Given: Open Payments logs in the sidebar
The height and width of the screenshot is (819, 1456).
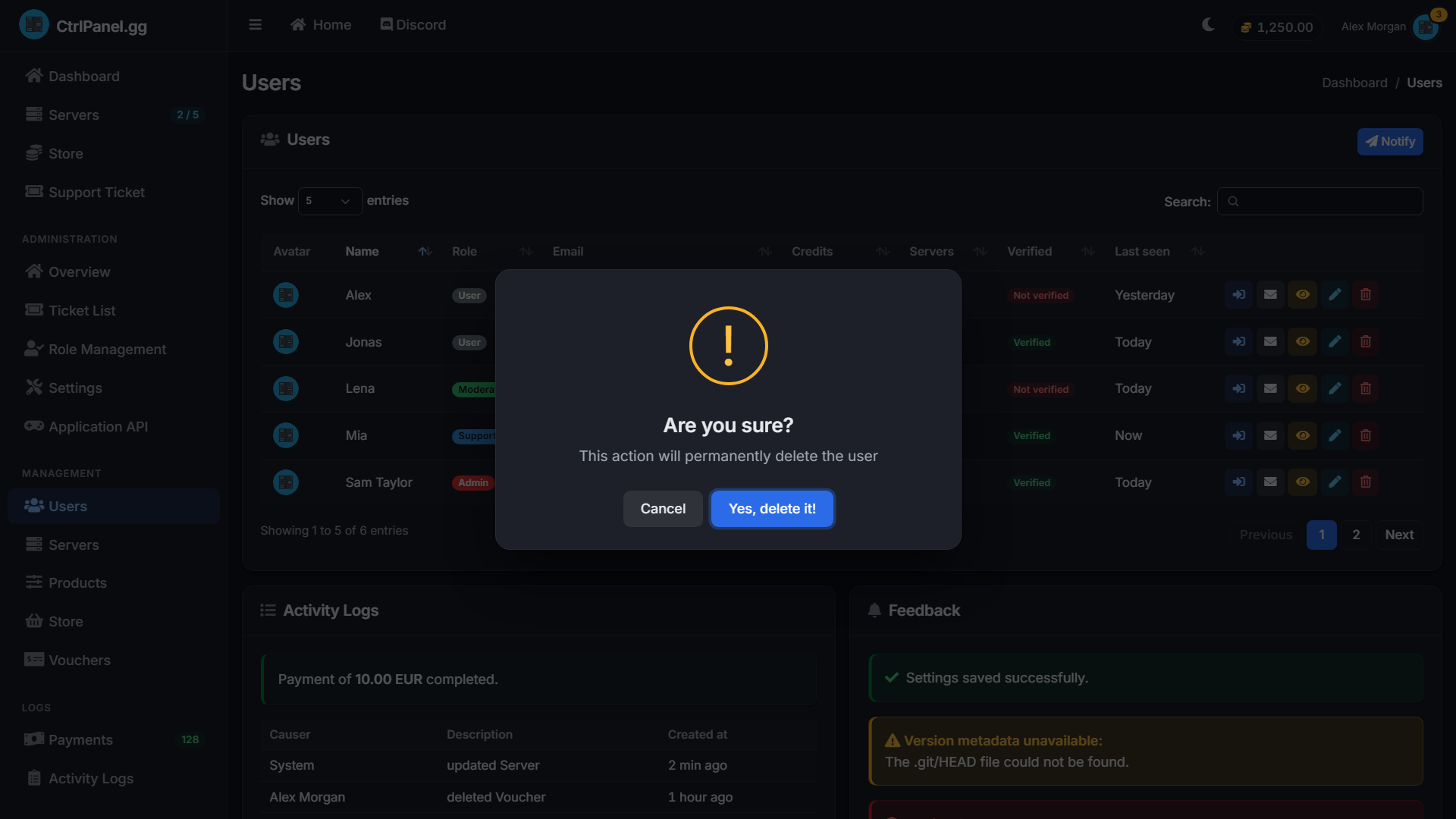Looking at the screenshot, I should coord(114,740).
